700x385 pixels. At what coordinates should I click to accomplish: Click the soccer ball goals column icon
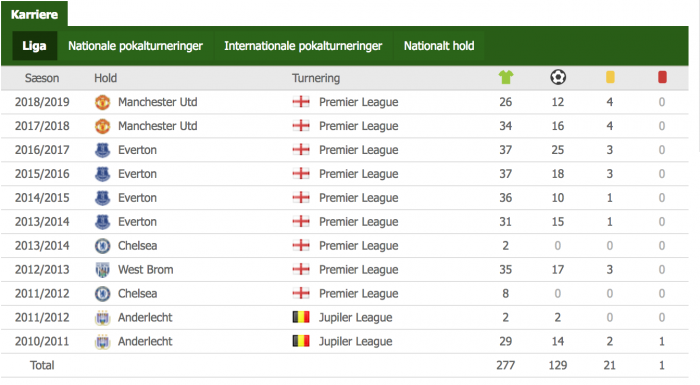[558, 77]
